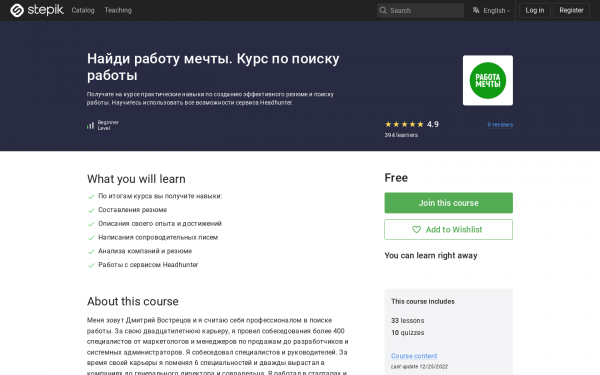Viewport: 600px width, 375px height.
Task: Click the Составления резюме list item text
Action: 132,210
